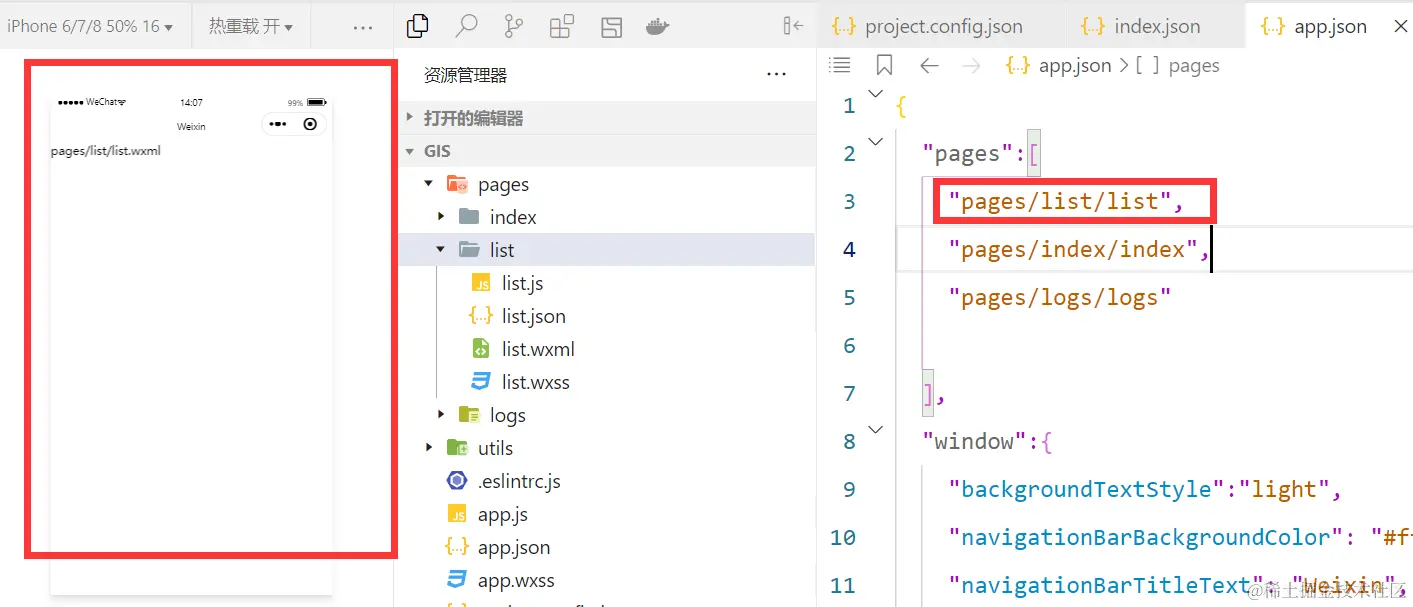Image resolution: width=1413 pixels, height=607 pixels.
Task: Open app.json in the file tree
Action: [514, 547]
